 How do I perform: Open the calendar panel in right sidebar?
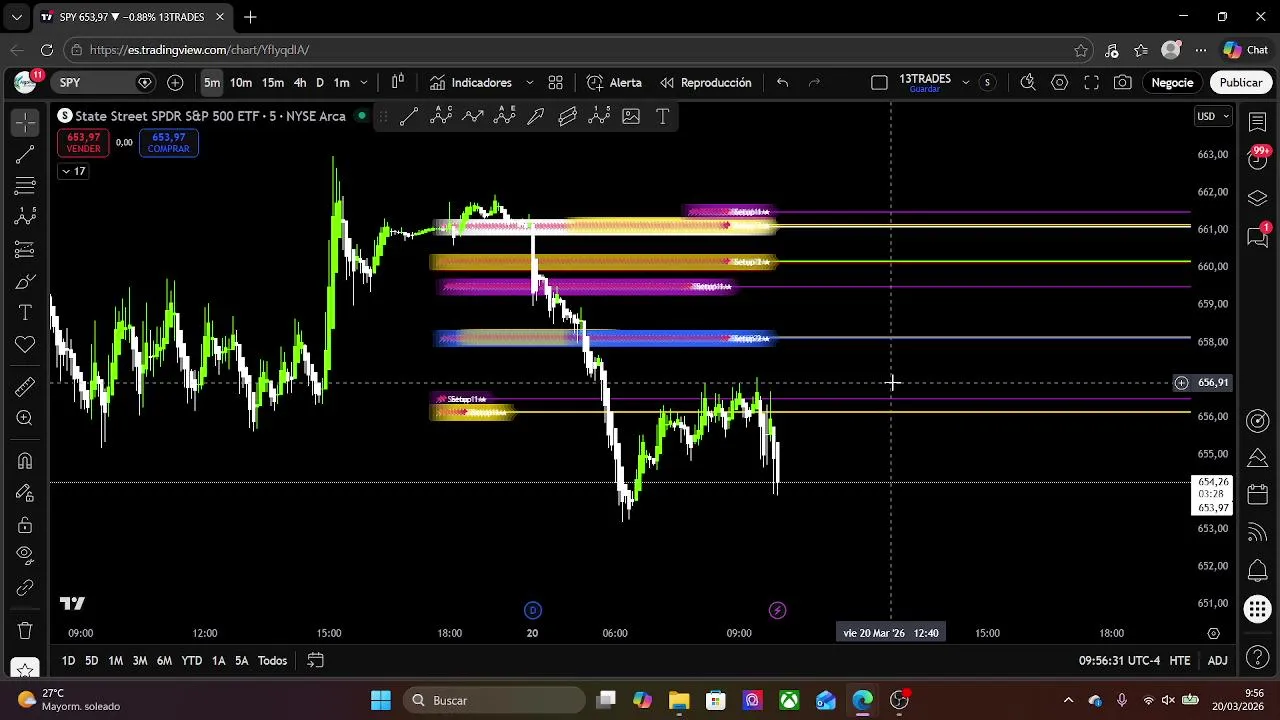1258,495
